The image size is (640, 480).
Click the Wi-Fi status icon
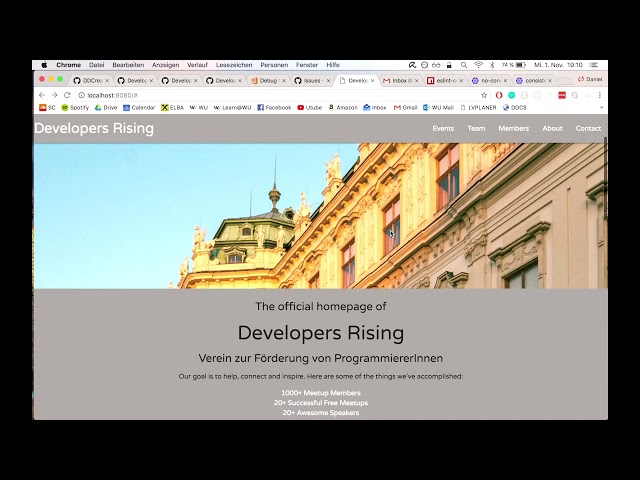click(478, 65)
